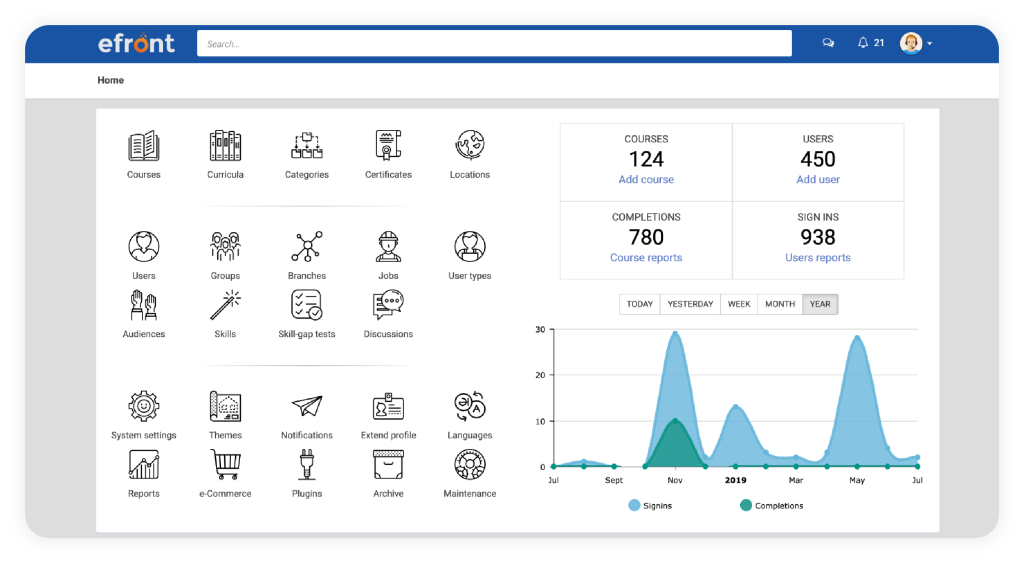Open the Branches network icon
The width and height of the screenshot is (1024, 563).
tap(306, 247)
